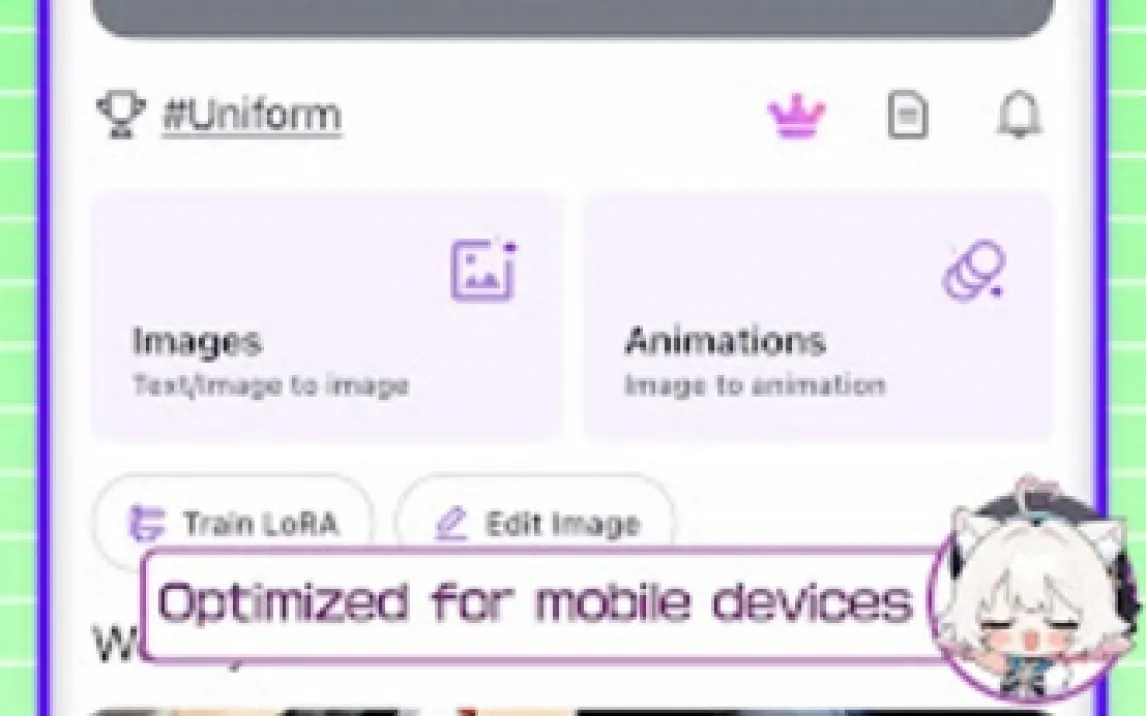Open the bottom-right image thumbnail
Screen dimensions: 1146x716
pyautogui.click(x=800, y=711)
